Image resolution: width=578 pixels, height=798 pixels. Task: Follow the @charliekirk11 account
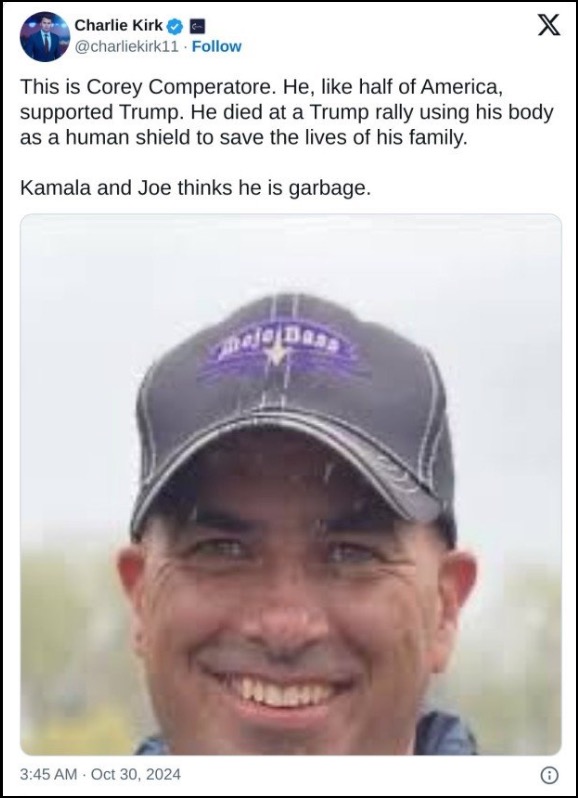[x=216, y=46]
